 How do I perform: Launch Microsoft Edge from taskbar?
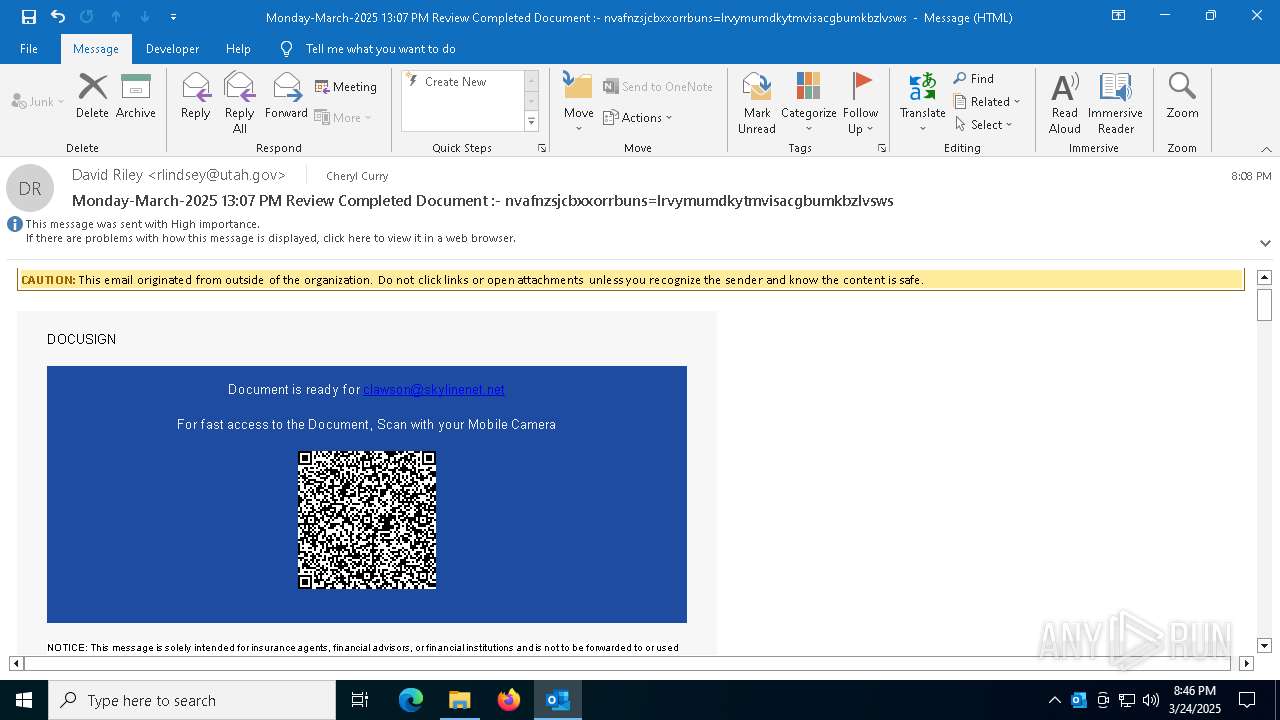(x=411, y=700)
